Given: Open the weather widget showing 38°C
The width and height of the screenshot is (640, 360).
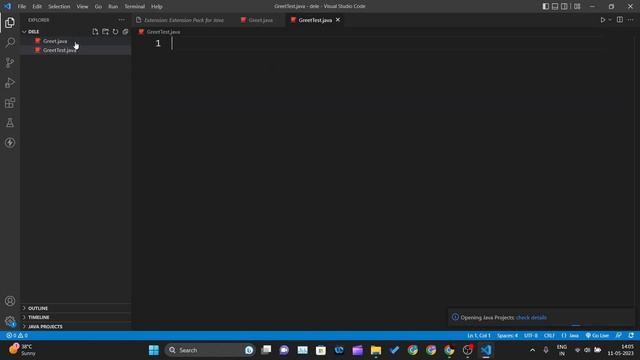Looking at the screenshot, I should [22, 350].
